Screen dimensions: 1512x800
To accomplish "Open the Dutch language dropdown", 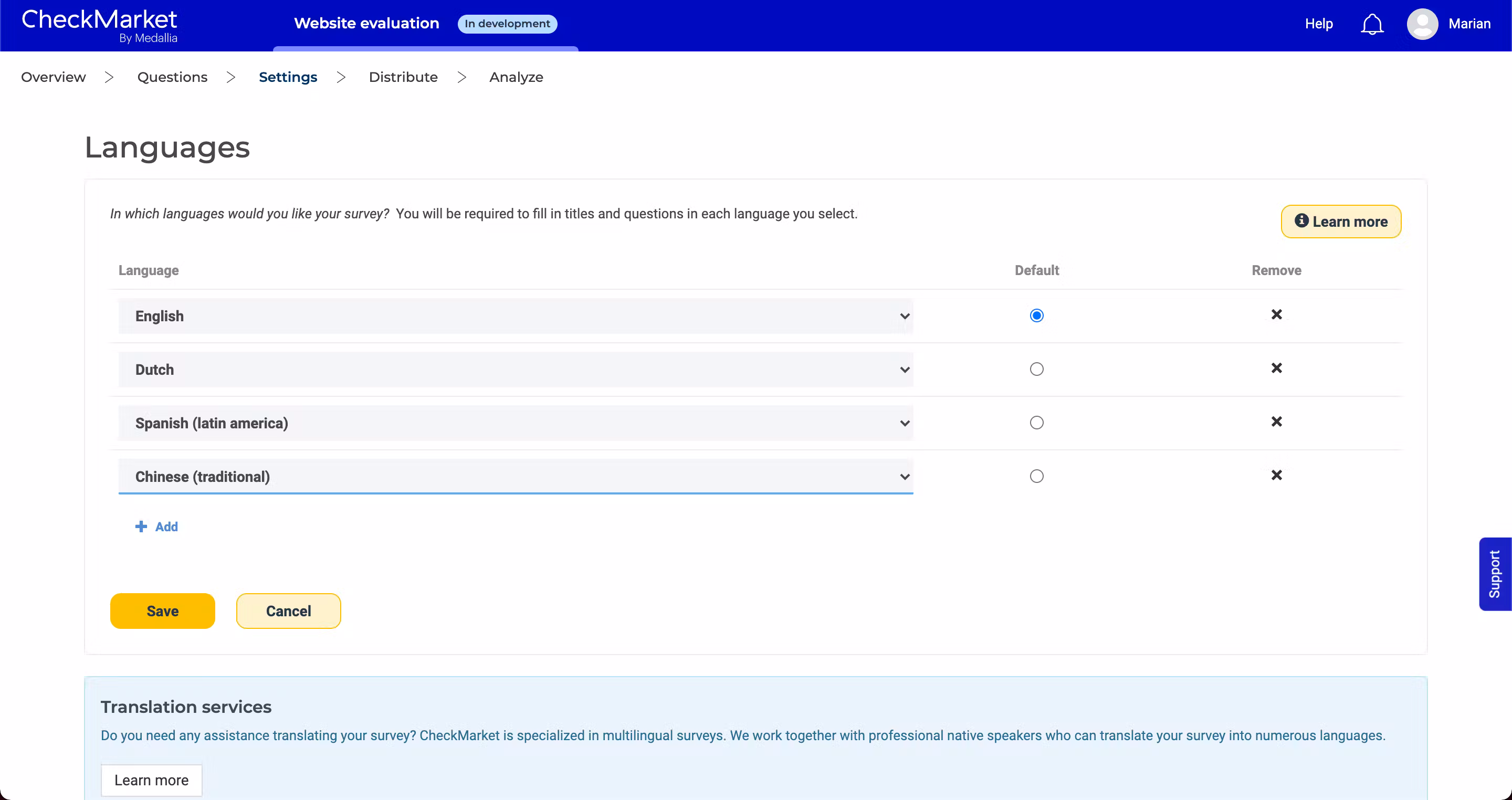I will coord(514,370).
